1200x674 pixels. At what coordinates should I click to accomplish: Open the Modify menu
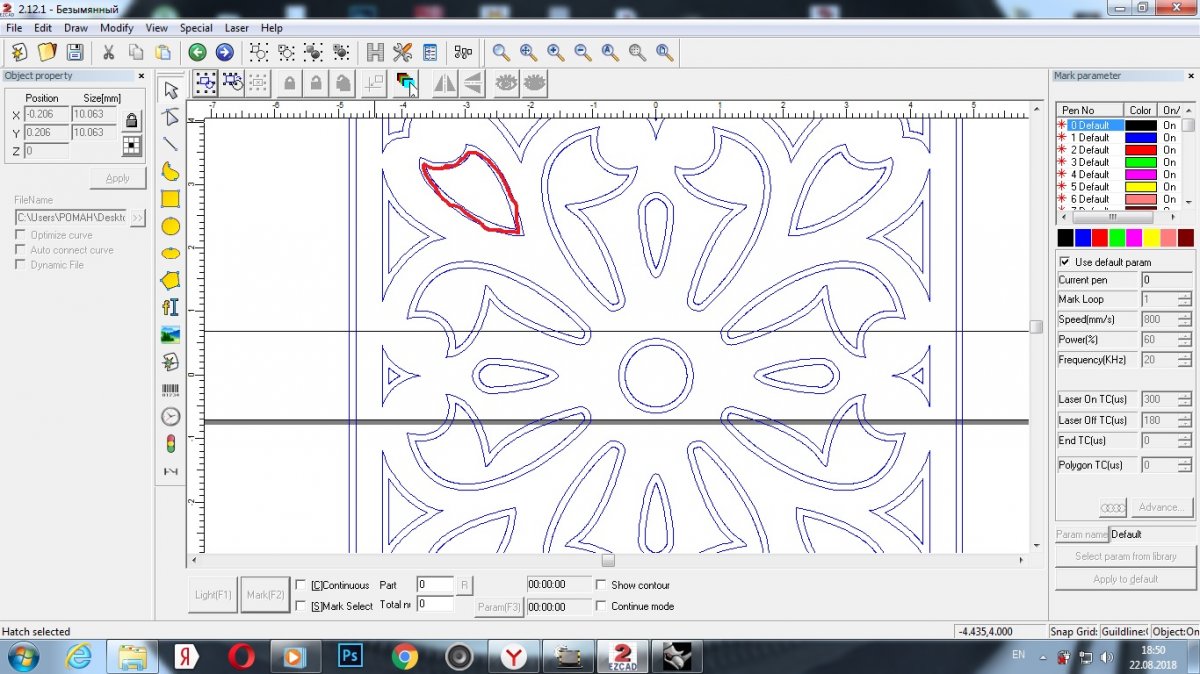[x=117, y=28]
